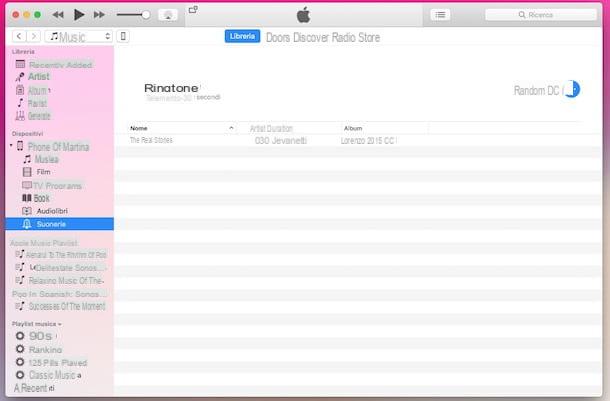Open Musica under the device
This screenshot has height=401, width=610.
41,159
